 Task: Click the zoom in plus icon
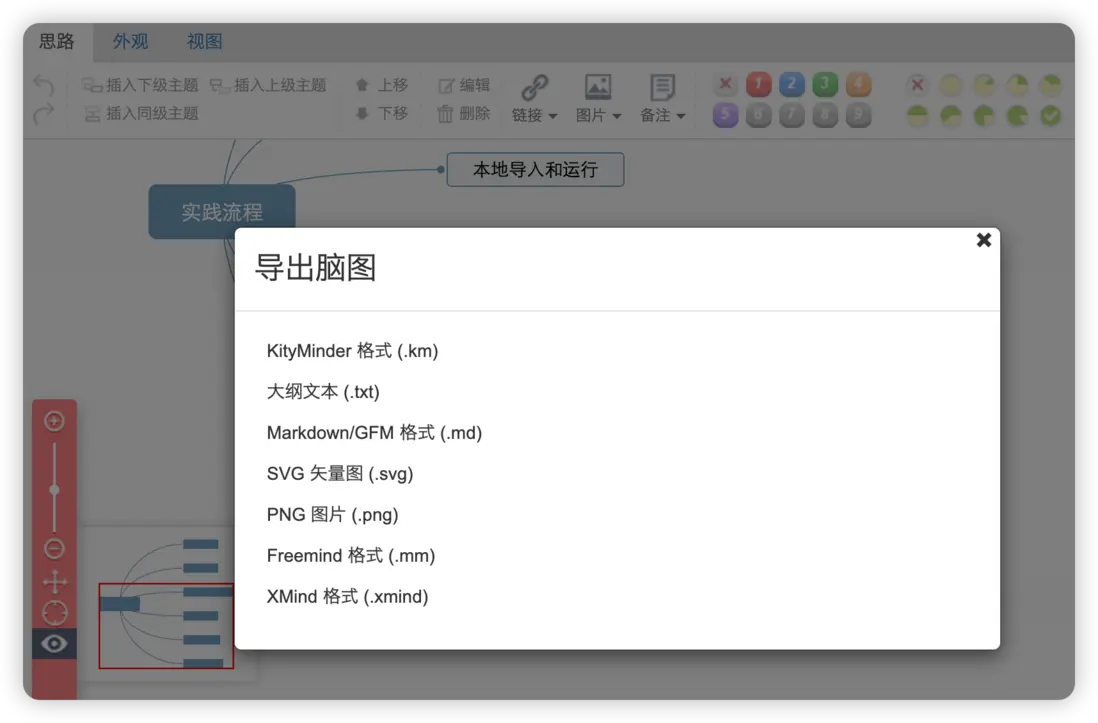coord(55,420)
